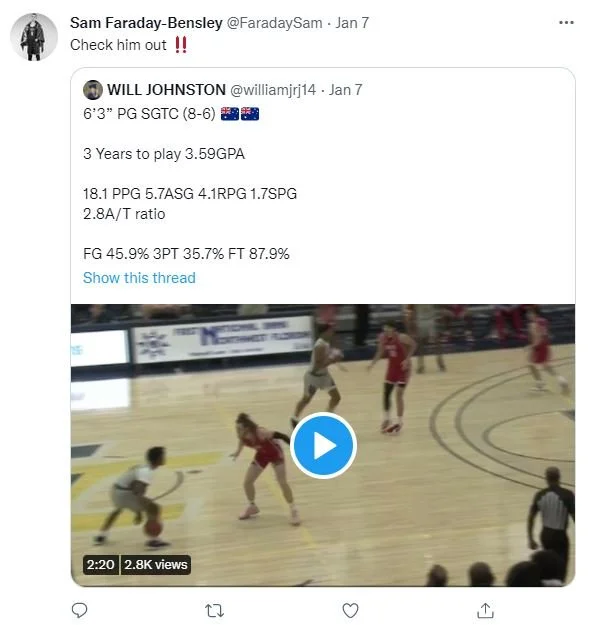Open the @williamjrj14 handle
Image resolution: width=591 pixels, height=625 pixels.
pos(273,90)
